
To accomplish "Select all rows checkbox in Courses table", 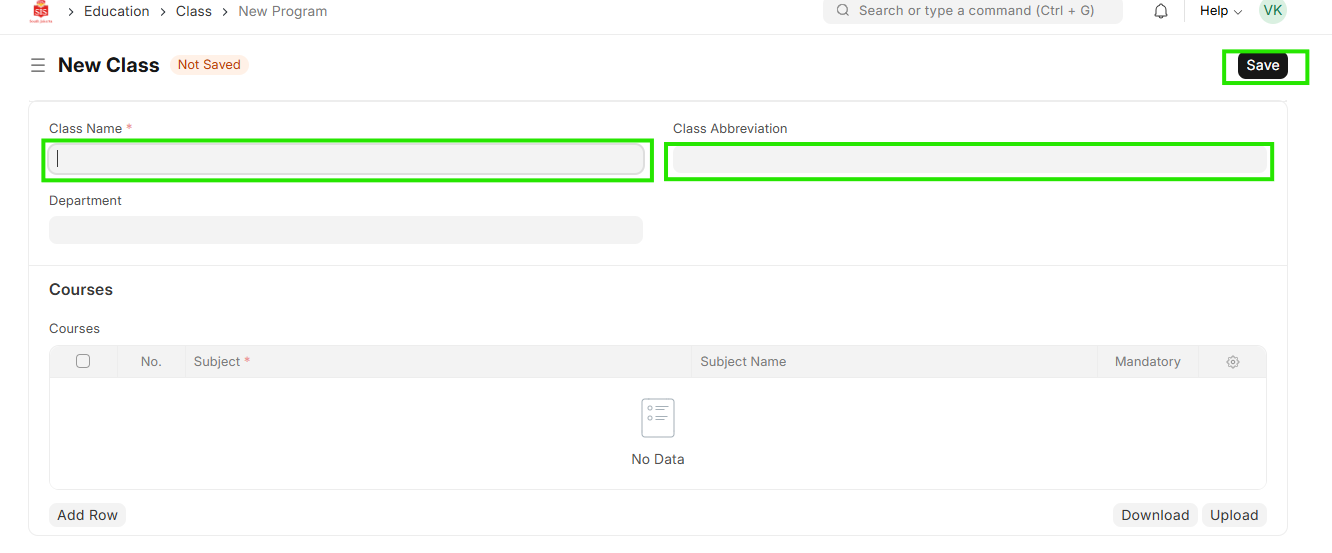I will pyautogui.click(x=83, y=361).
